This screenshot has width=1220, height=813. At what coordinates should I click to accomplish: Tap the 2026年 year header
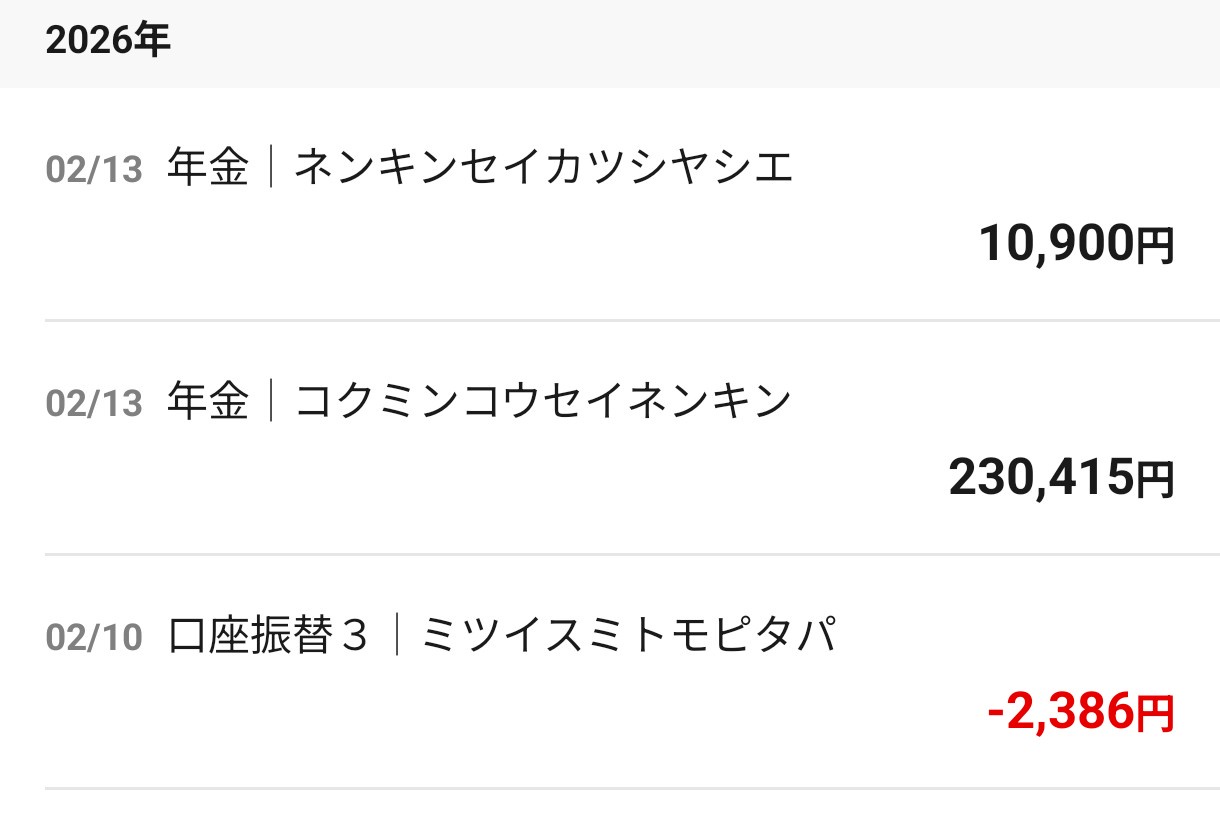click(108, 41)
